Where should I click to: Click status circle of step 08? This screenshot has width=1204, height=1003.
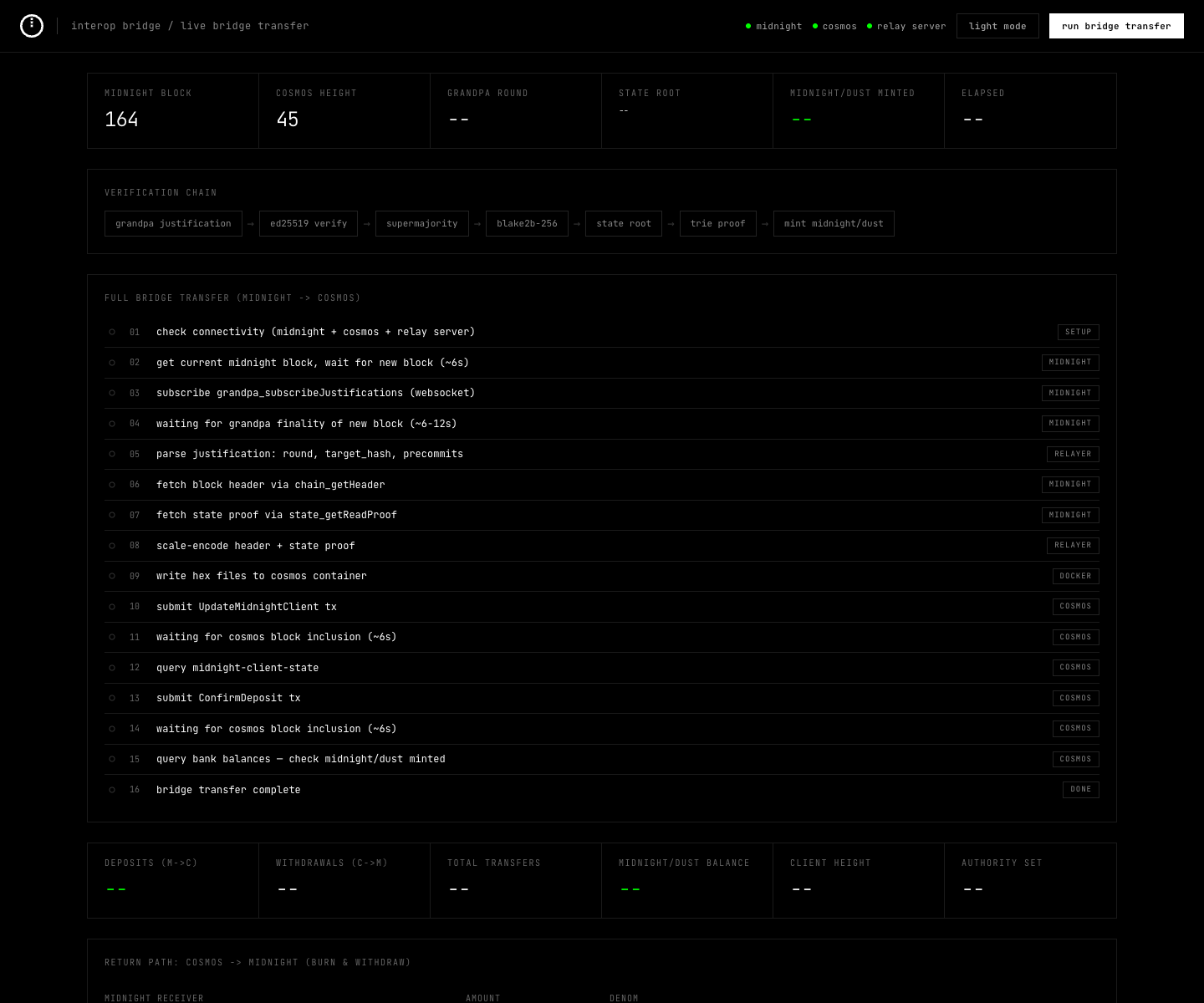click(112, 546)
